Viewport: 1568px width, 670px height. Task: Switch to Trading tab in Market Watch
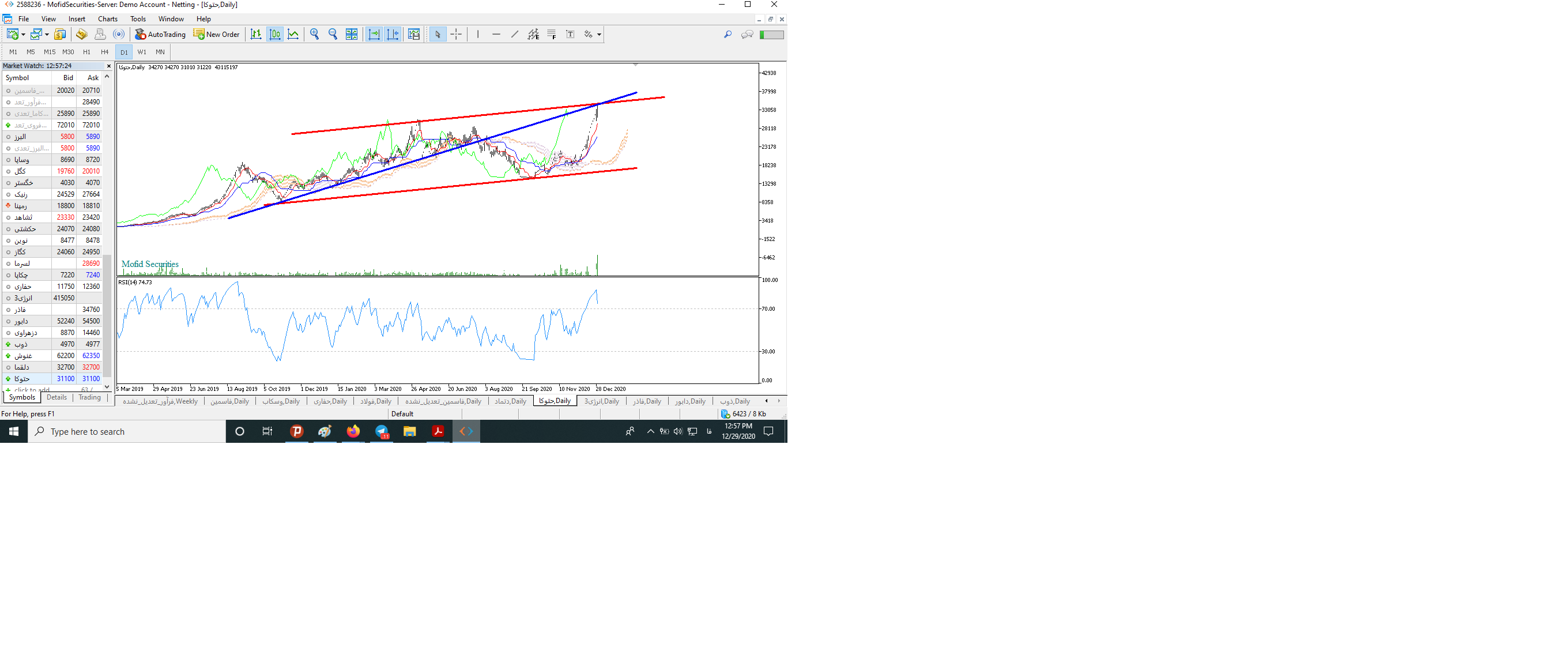pos(89,398)
